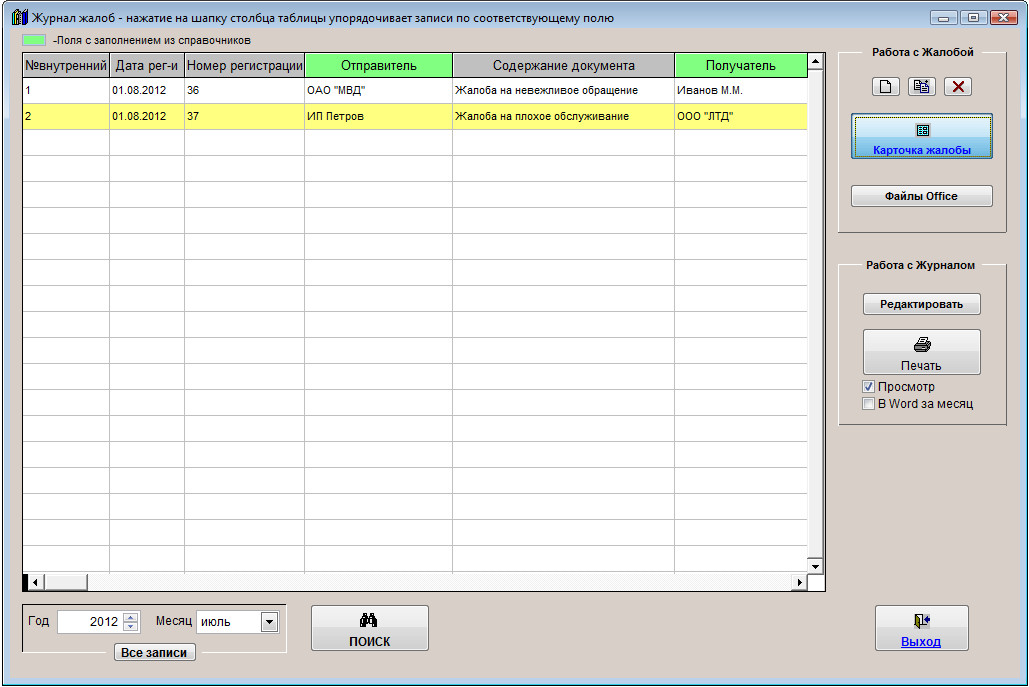Click the Редактировать button
Viewport: 1029px width, 687px height.
[x=921, y=304]
